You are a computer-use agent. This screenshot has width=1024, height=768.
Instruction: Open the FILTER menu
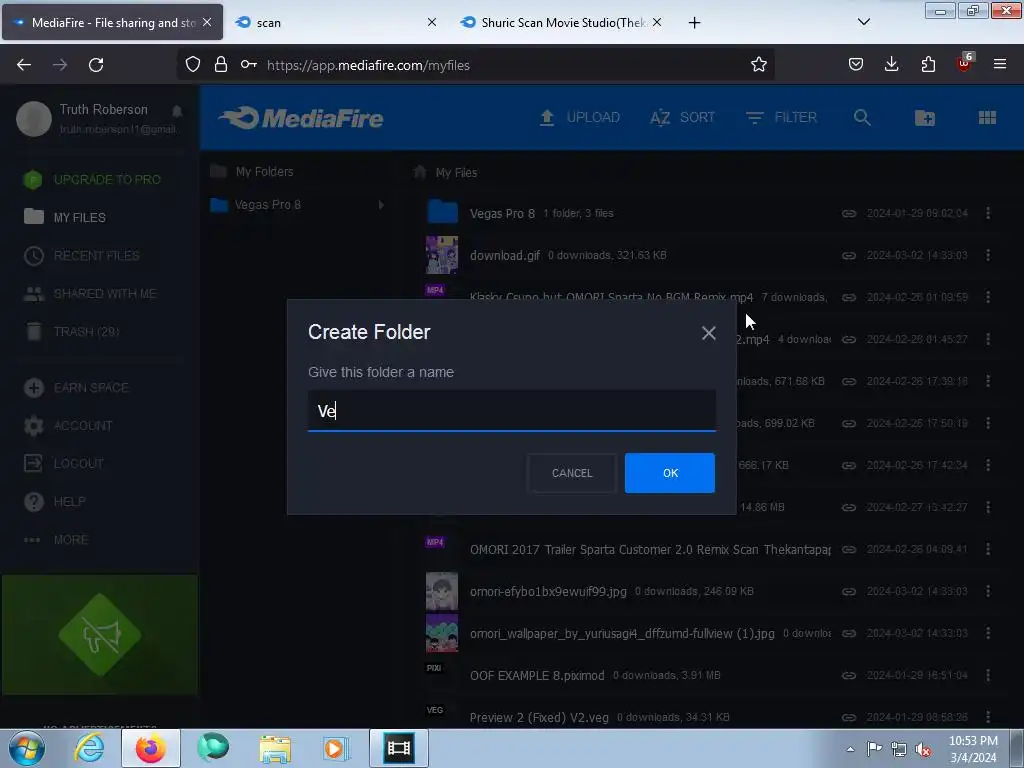pos(781,118)
